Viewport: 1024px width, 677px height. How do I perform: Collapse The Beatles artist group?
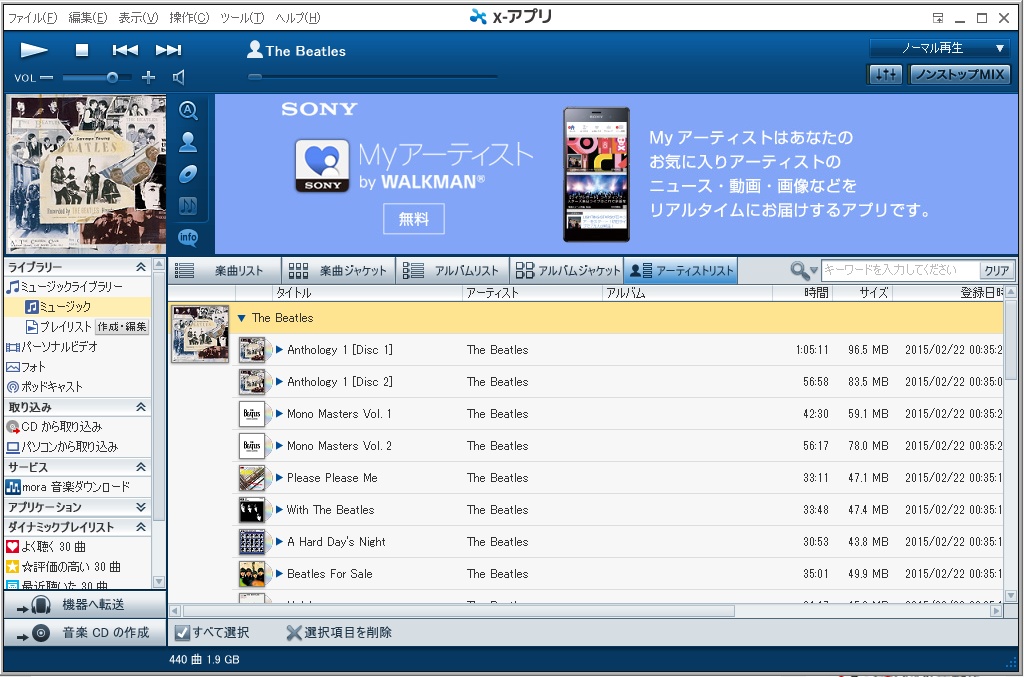[242, 318]
